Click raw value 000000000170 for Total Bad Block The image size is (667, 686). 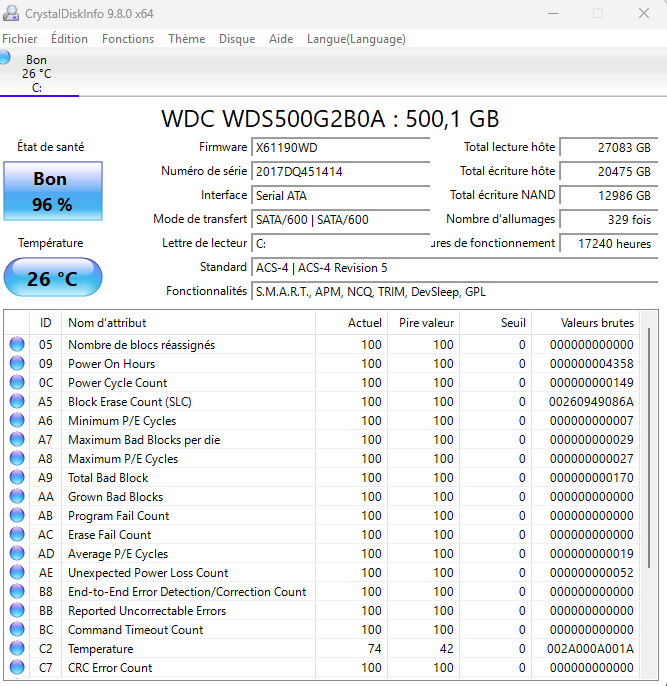coord(591,478)
